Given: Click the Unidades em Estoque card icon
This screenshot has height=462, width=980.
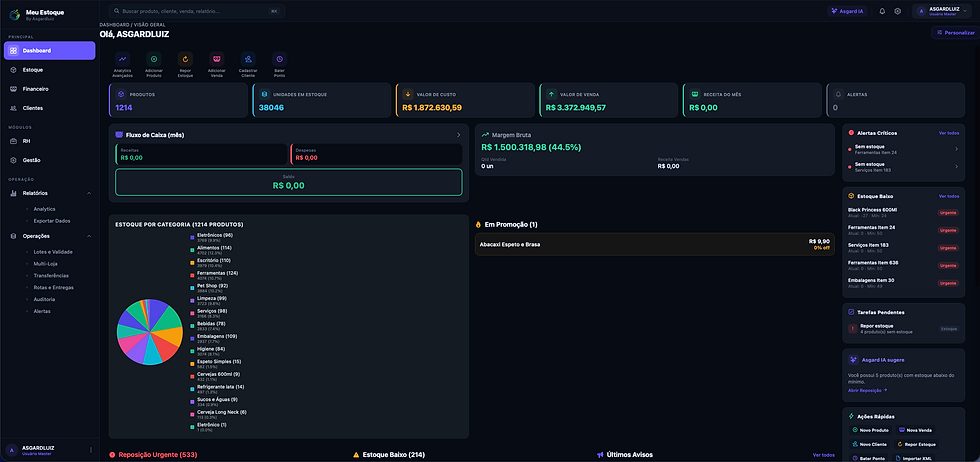Looking at the screenshot, I should [x=265, y=94].
